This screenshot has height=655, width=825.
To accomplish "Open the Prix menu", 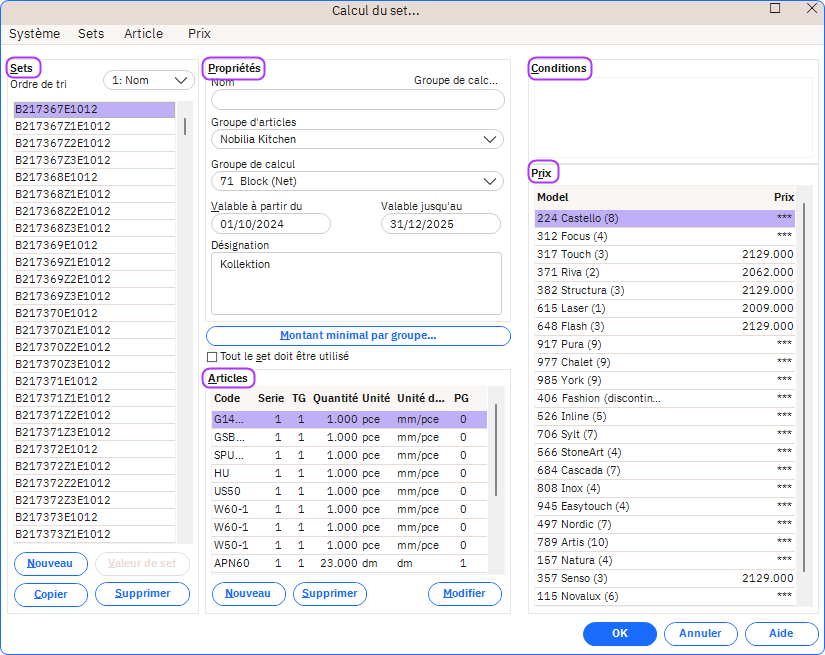I will 199,33.
